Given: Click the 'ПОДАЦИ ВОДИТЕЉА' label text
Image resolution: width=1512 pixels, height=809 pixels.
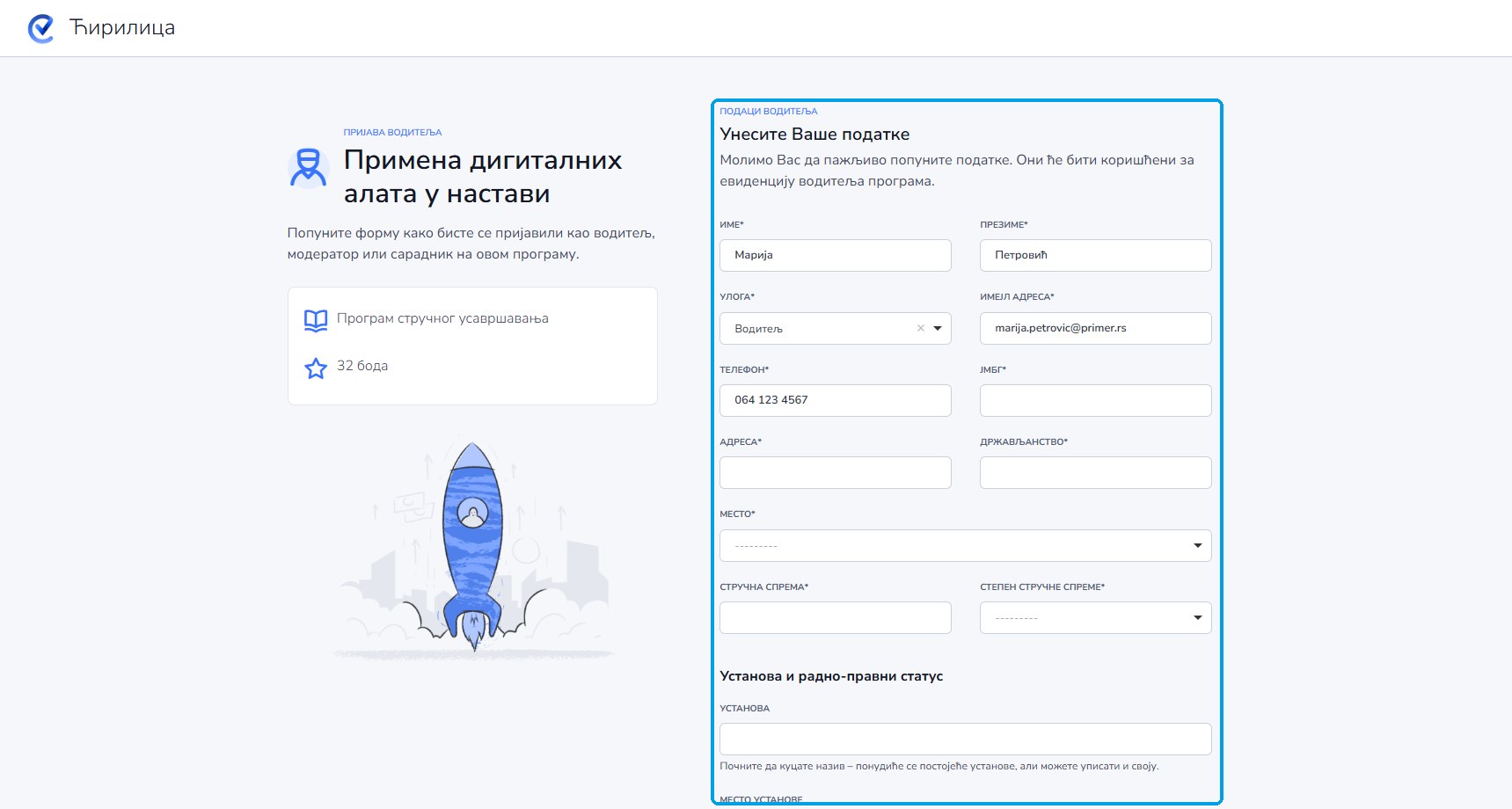Looking at the screenshot, I should point(769,111).
